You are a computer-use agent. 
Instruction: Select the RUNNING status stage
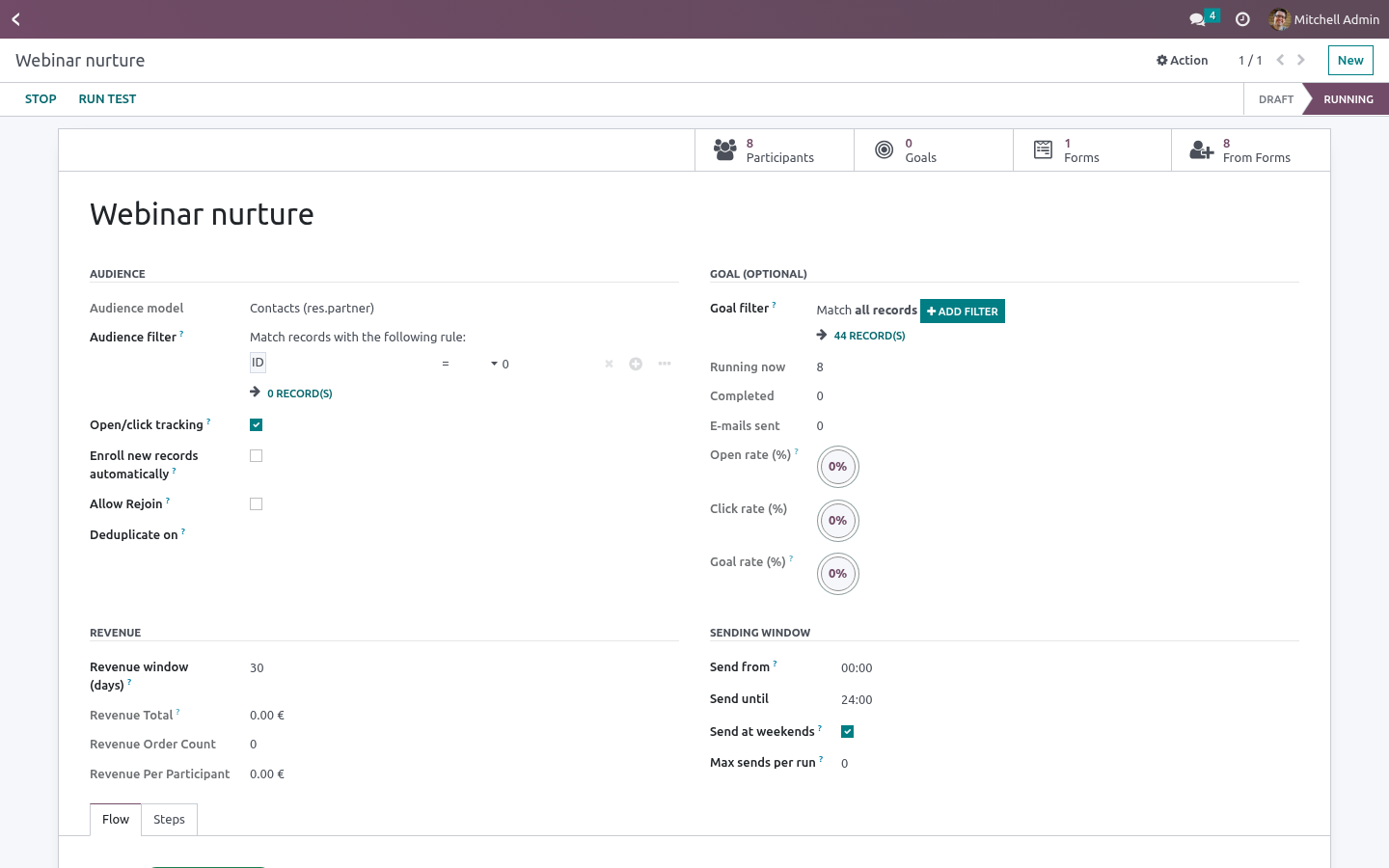click(x=1348, y=99)
